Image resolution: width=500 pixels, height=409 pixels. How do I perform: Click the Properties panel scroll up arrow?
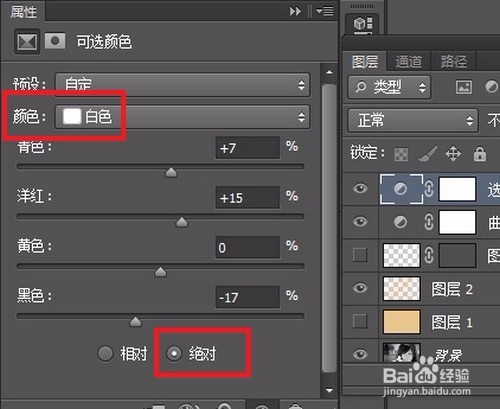click(329, 72)
